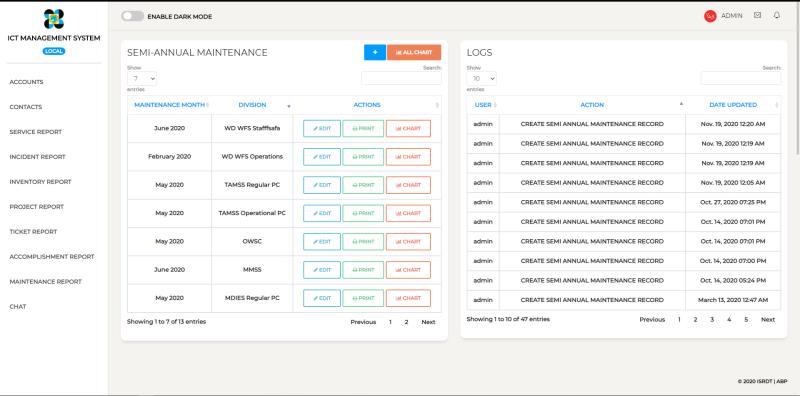Focus the Semi-Annual Maintenance search field
Image resolution: width=800 pixels, height=396 pixels.
401,78
